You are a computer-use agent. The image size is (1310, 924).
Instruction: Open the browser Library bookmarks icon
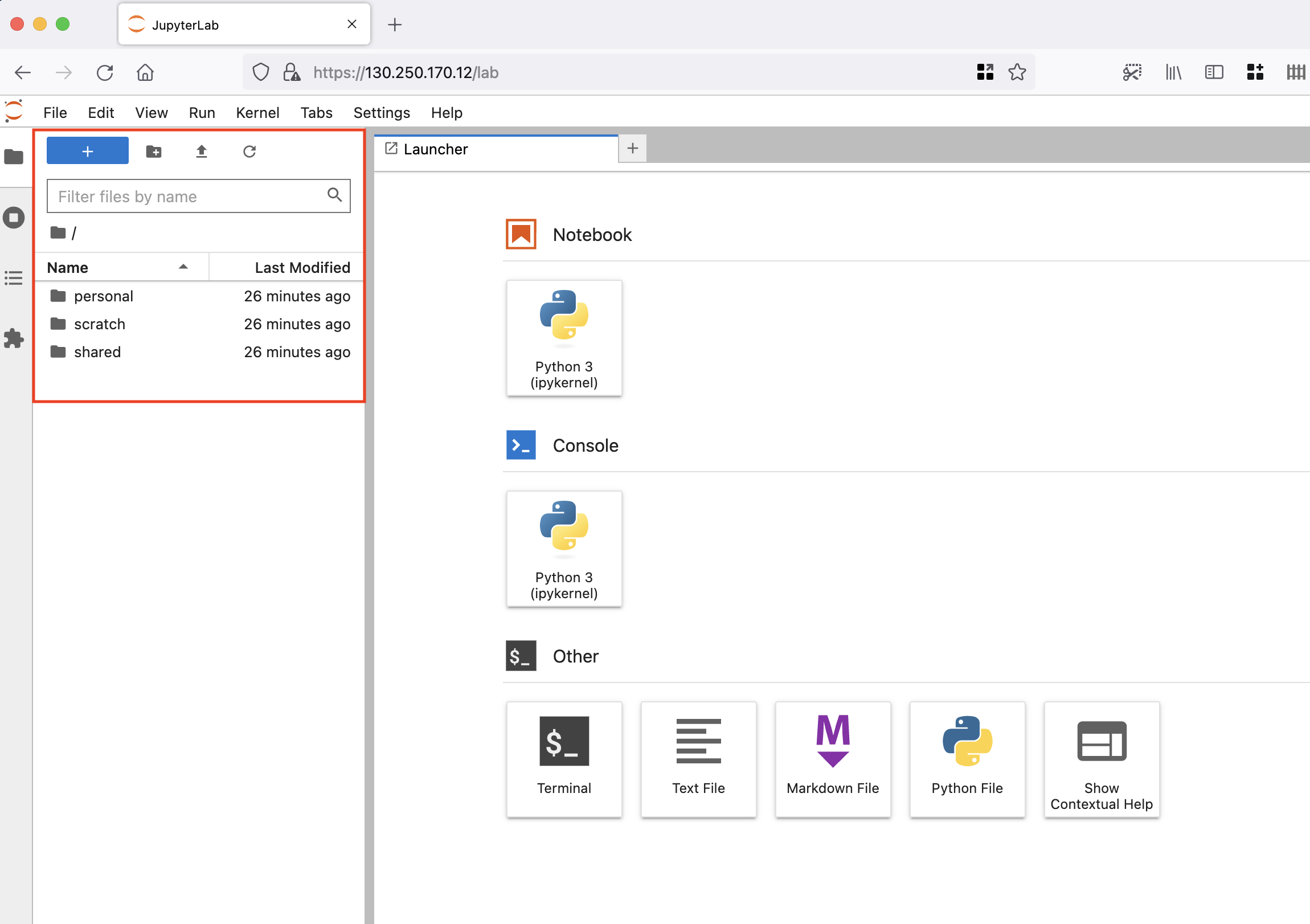coord(1173,72)
